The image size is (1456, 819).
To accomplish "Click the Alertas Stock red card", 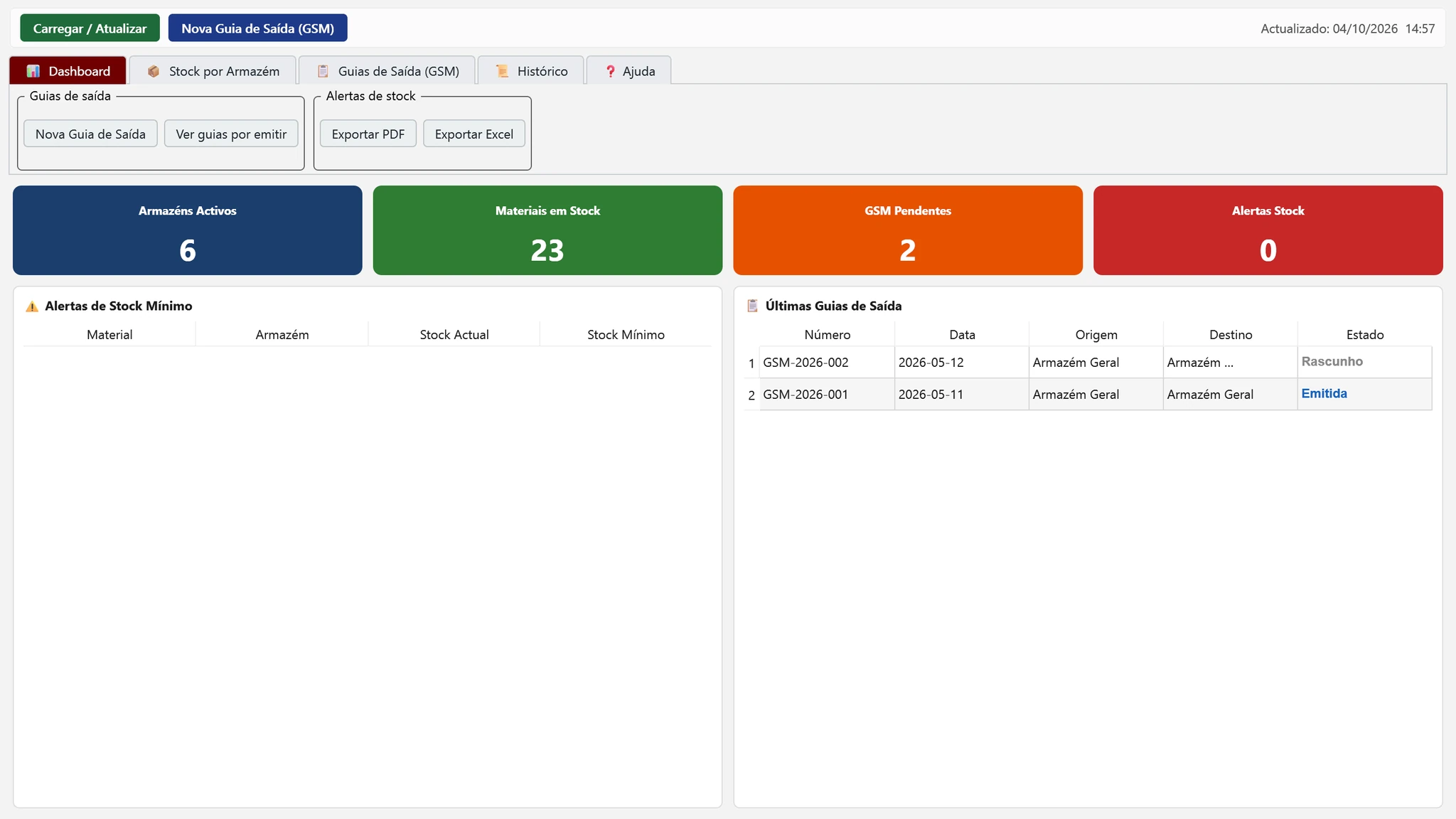I will click(1268, 230).
